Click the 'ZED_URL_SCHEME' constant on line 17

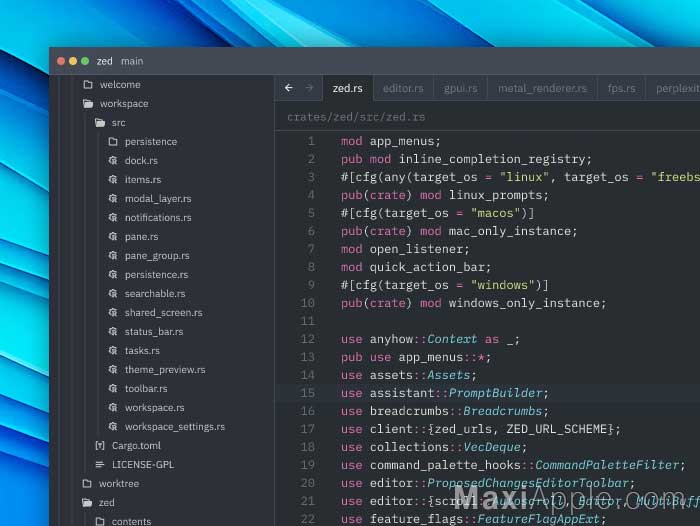click(557, 429)
